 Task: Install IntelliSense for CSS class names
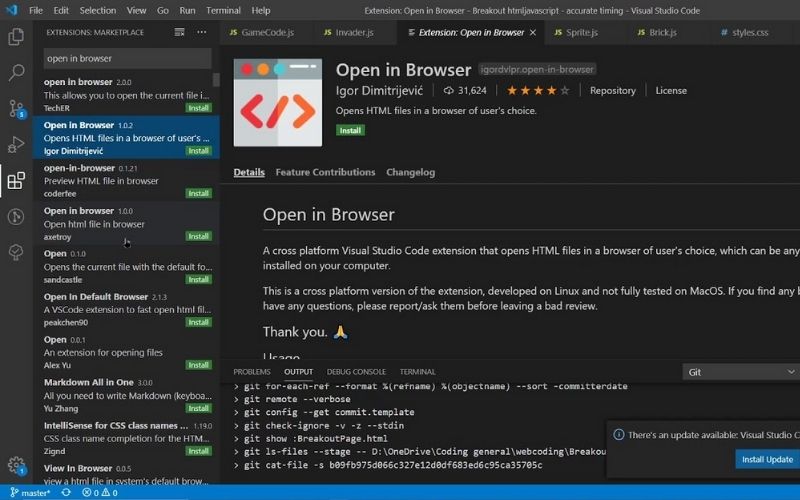click(x=198, y=451)
